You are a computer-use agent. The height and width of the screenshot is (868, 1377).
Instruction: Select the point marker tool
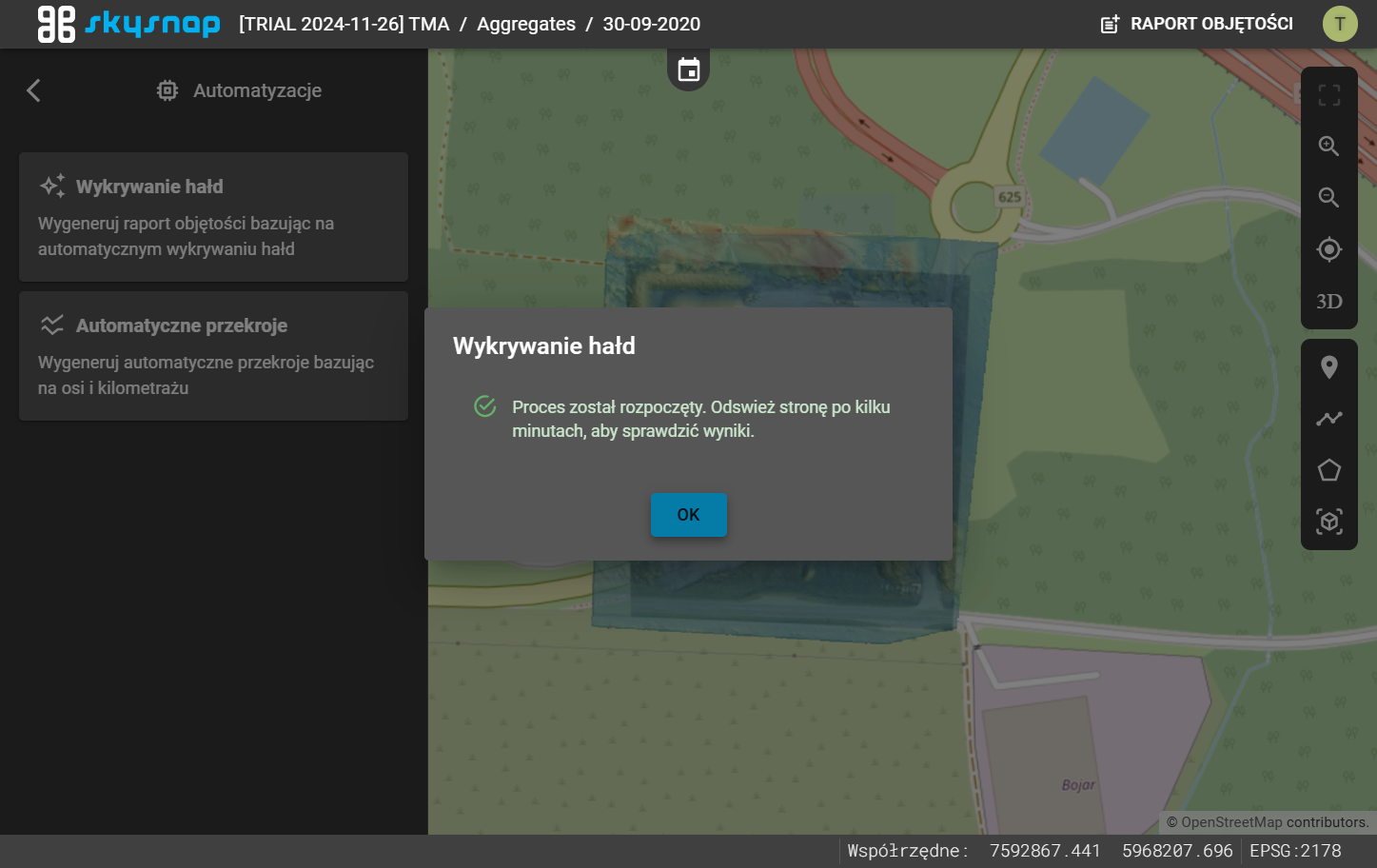pyautogui.click(x=1328, y=367)
